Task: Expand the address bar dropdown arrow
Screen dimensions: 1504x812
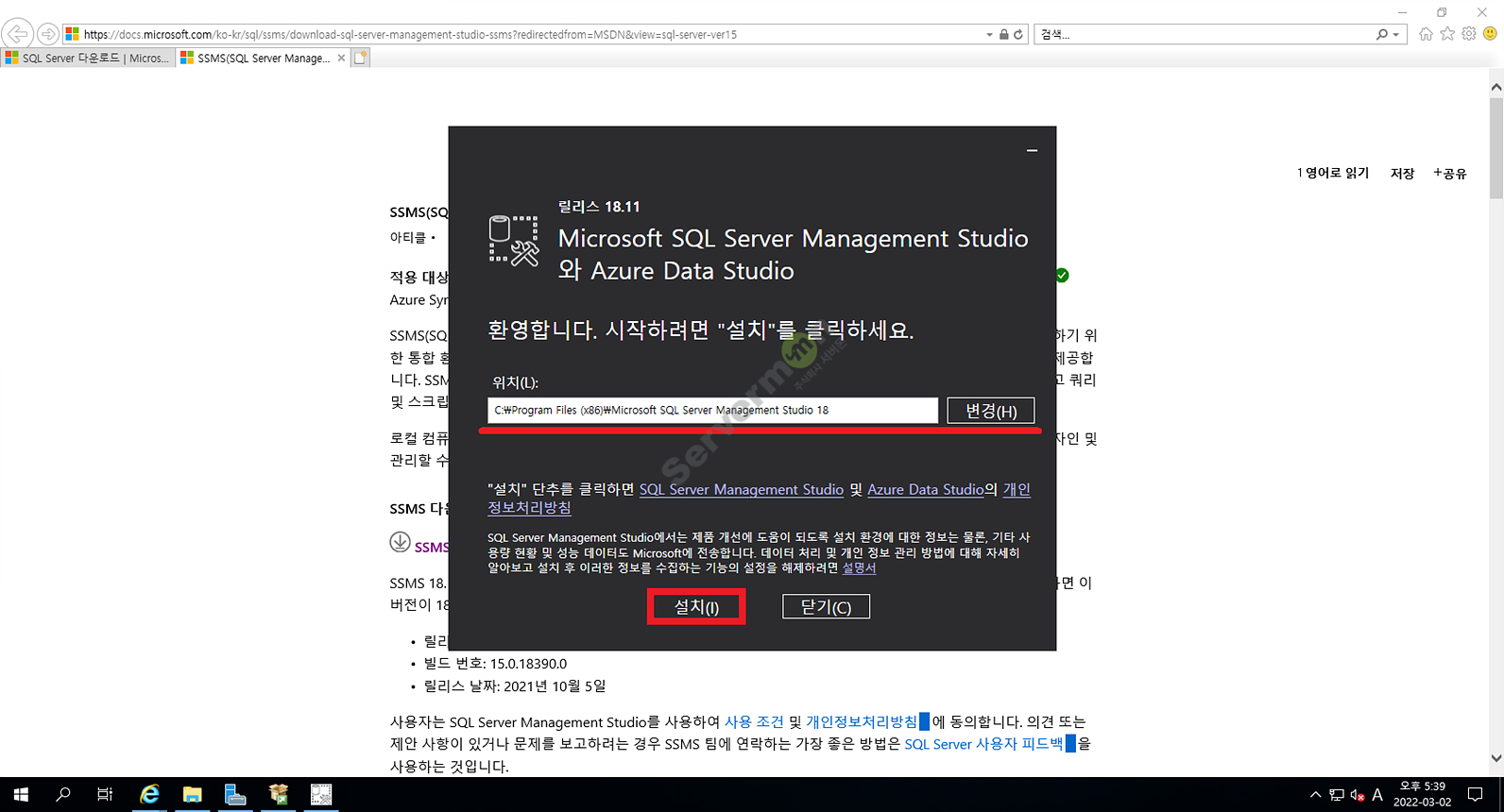Action: point(989,34)
